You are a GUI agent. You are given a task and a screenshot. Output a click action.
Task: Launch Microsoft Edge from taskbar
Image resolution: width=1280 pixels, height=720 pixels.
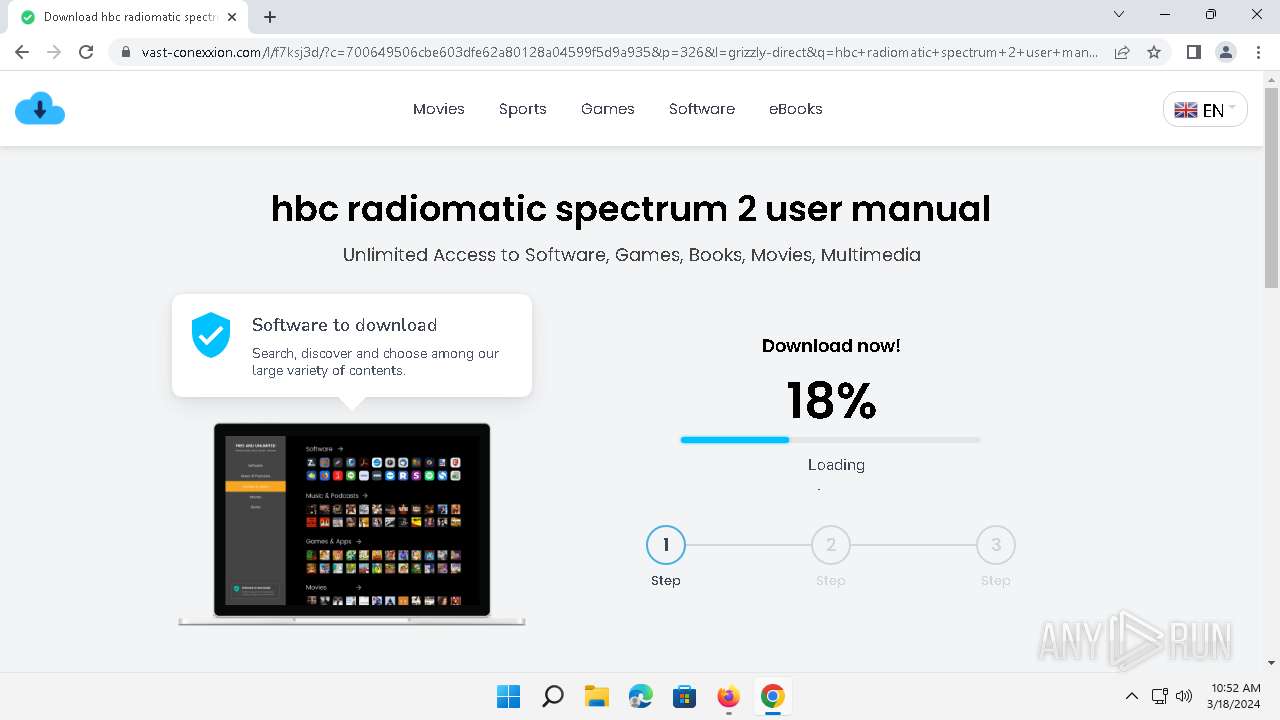pos(641,696)
